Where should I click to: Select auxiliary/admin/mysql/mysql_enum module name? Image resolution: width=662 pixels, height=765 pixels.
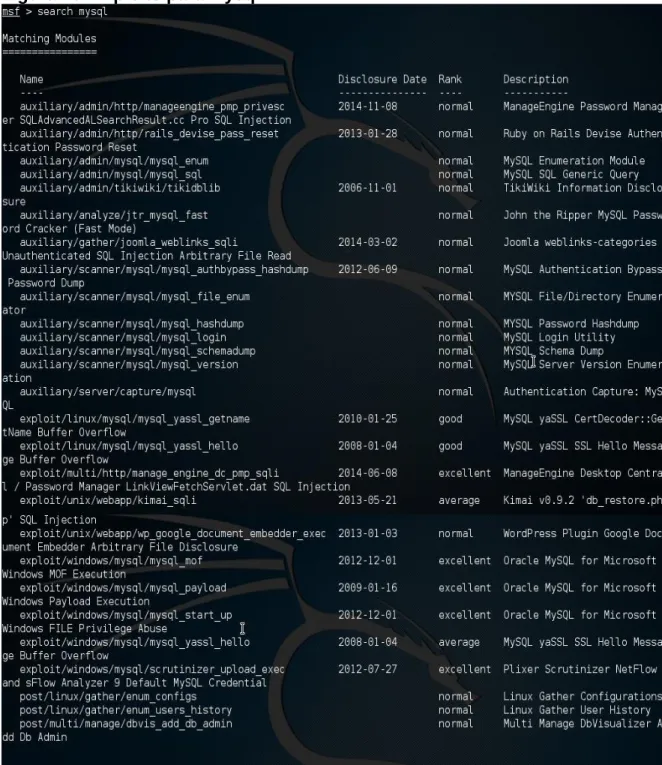pyautogui.click(x=114, y=161)
